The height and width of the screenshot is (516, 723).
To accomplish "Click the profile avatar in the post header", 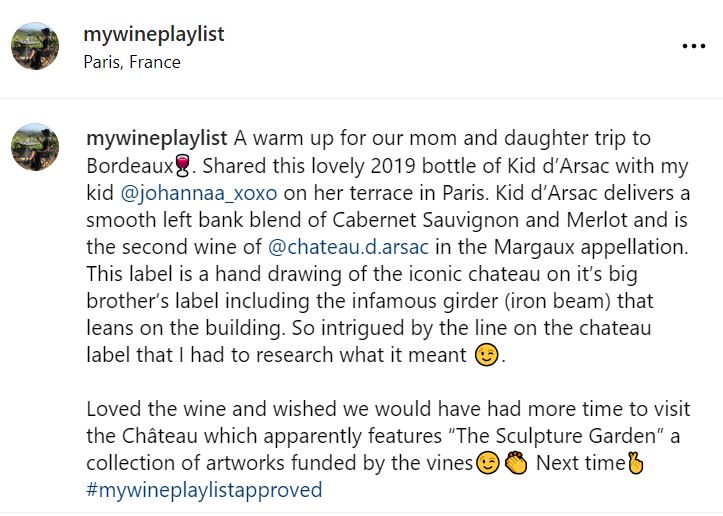I will pyautogui.click(x=34, y=46).
